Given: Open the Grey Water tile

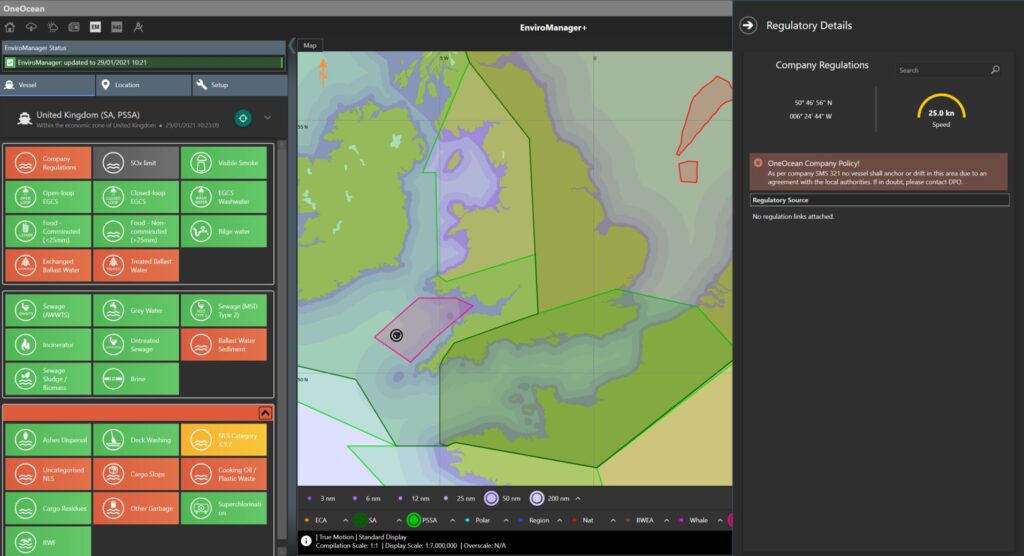Looking at the screenshot, I should tap(136, 310).
